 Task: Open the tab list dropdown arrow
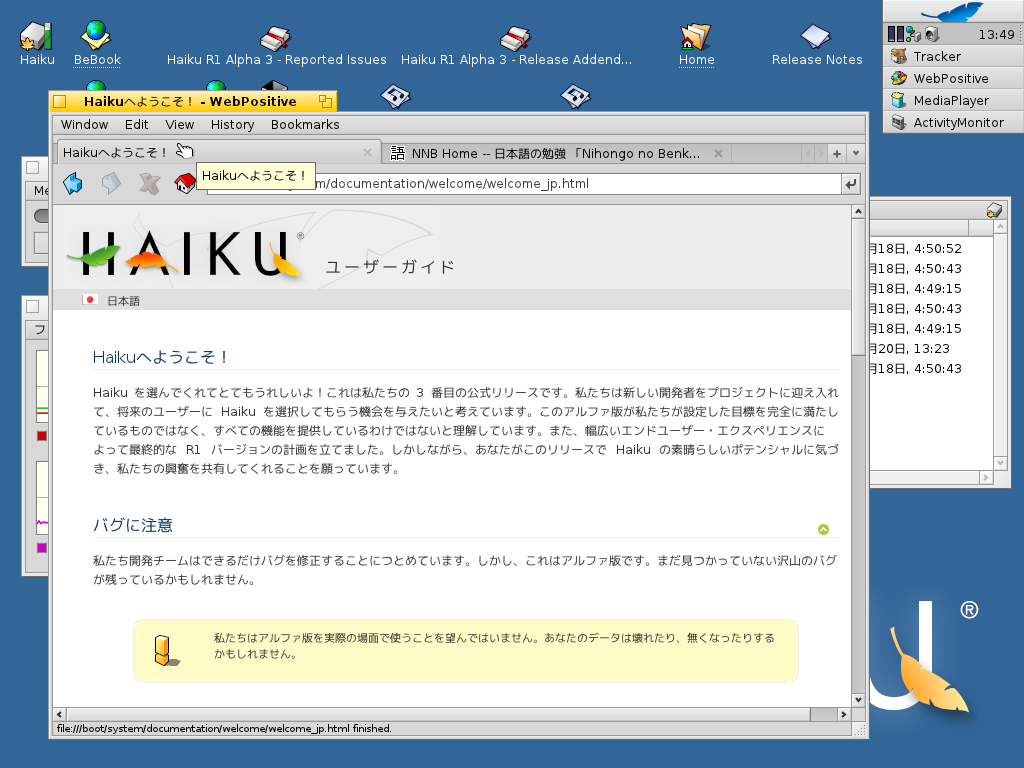tap(855, 153)
